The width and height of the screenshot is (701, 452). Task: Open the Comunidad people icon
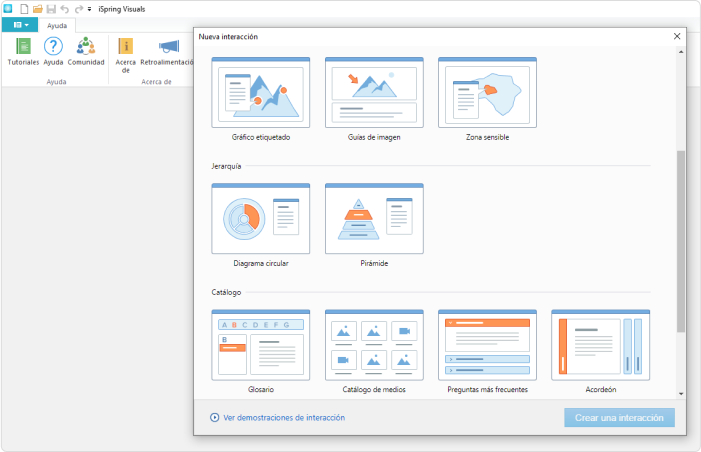[x=85, y=46]
